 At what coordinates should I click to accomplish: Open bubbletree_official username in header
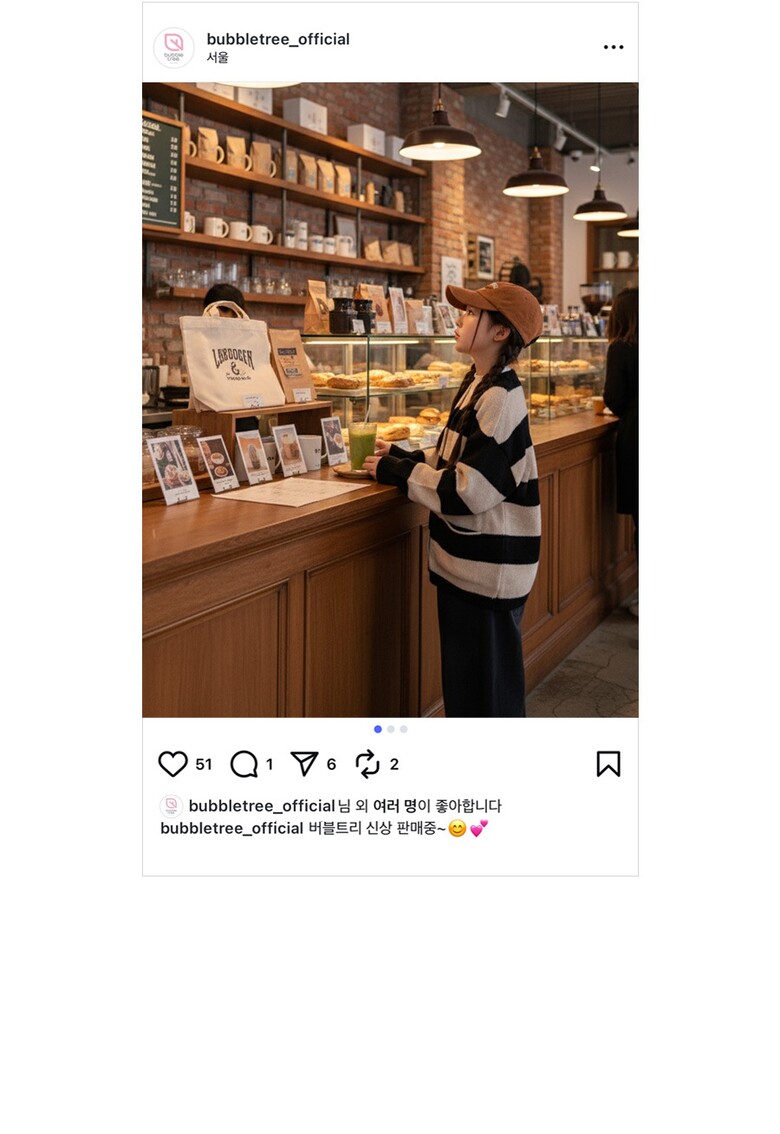point(278,39)
